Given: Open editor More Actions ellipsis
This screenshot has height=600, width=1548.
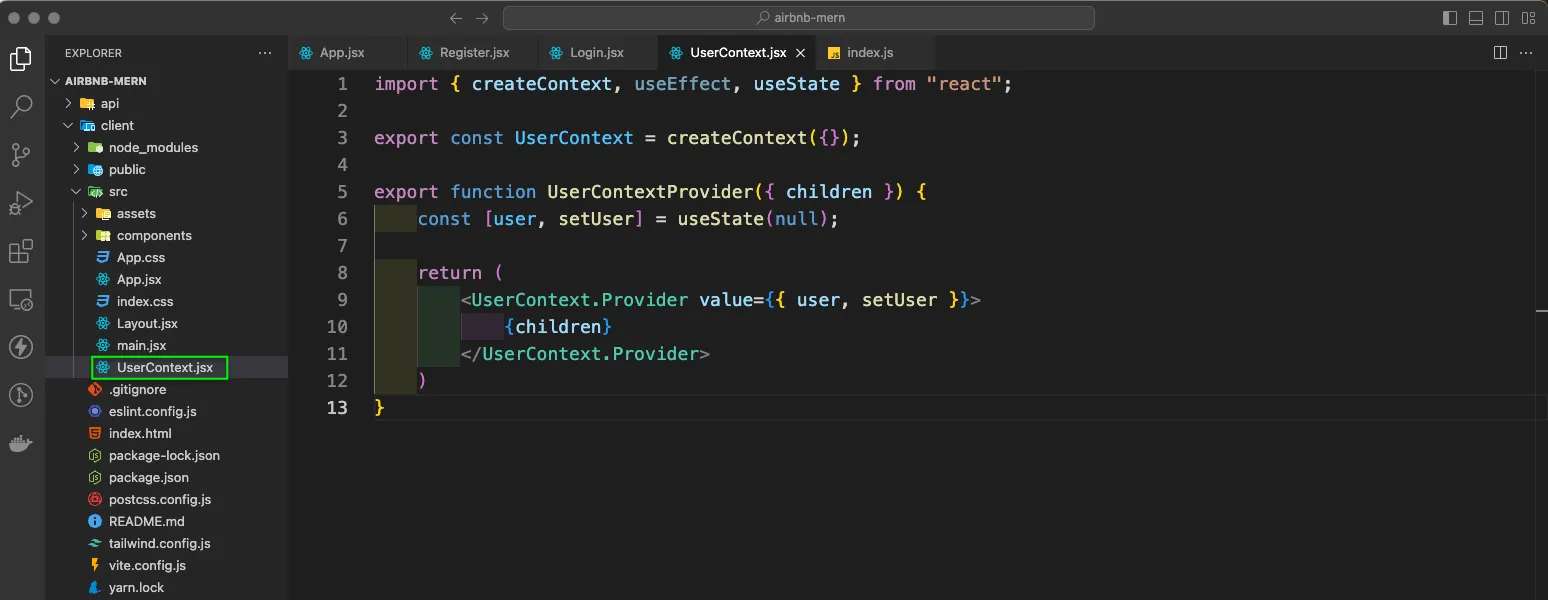Looking at the screenshot, I should [1528, 52].
